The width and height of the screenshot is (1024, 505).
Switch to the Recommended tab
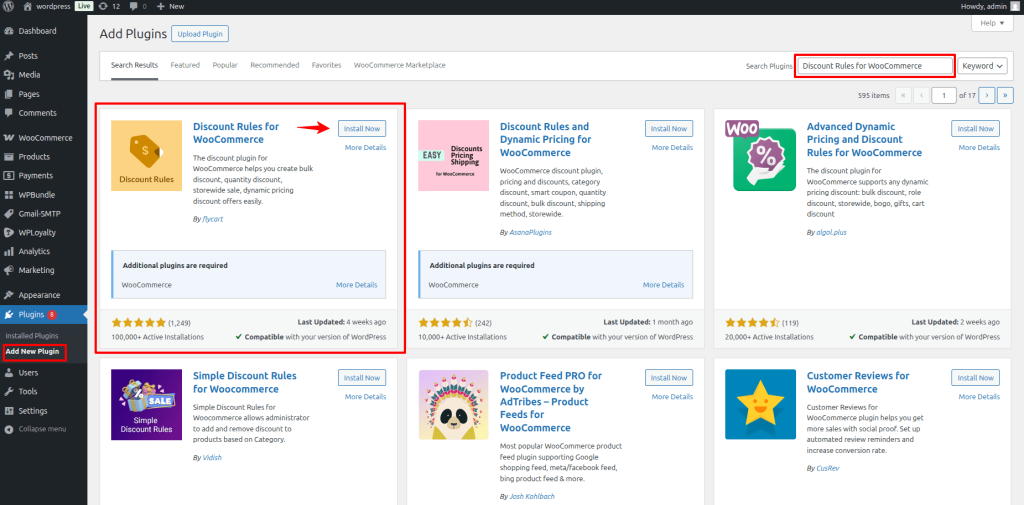pos(274,65)
